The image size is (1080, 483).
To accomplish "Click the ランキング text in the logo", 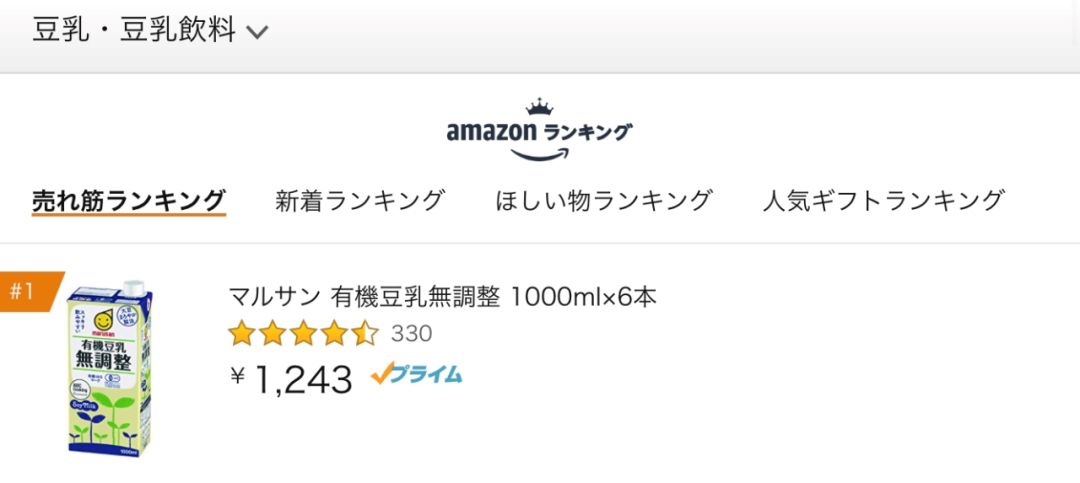I will 588,131.
